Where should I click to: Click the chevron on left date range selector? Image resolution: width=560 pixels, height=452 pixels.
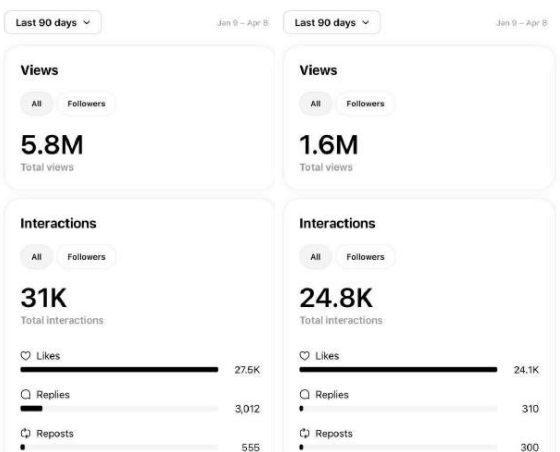87,22
